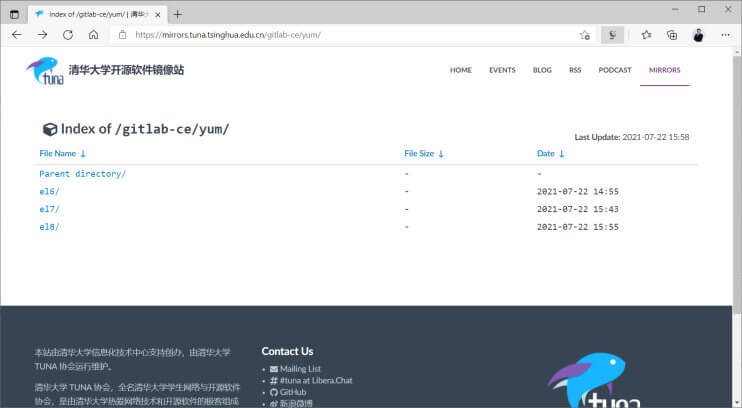Click the vertical page scrollbar
742x408 pixels.
(737, 185)
